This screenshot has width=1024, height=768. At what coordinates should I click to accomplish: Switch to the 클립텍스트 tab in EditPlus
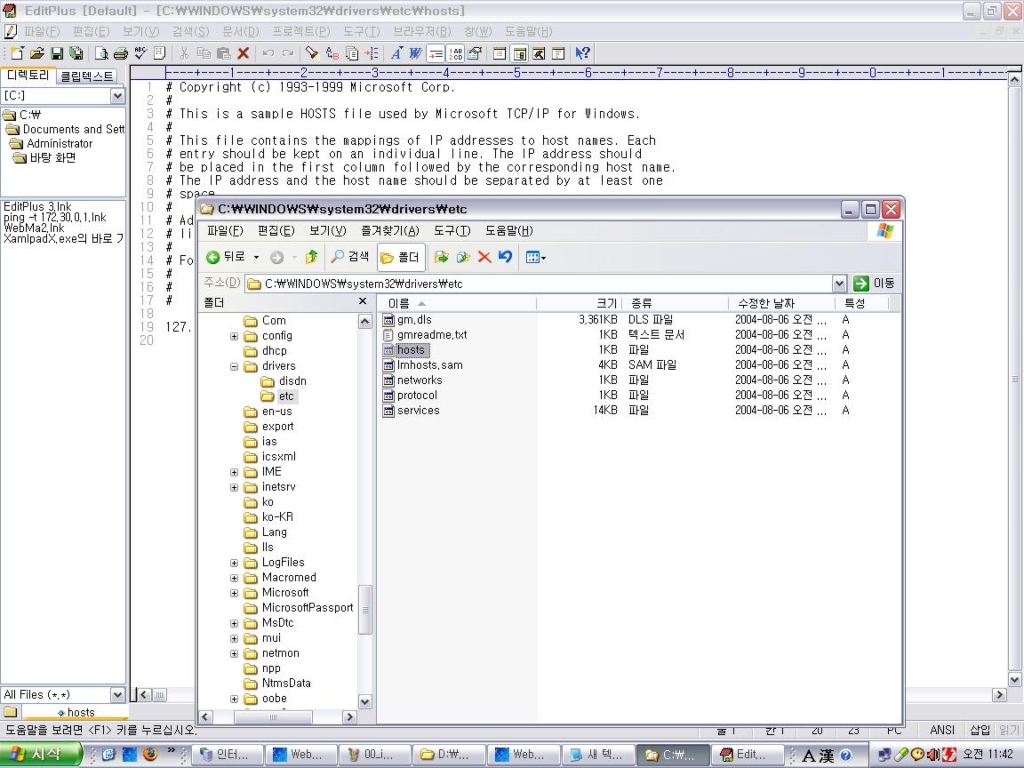87,76
